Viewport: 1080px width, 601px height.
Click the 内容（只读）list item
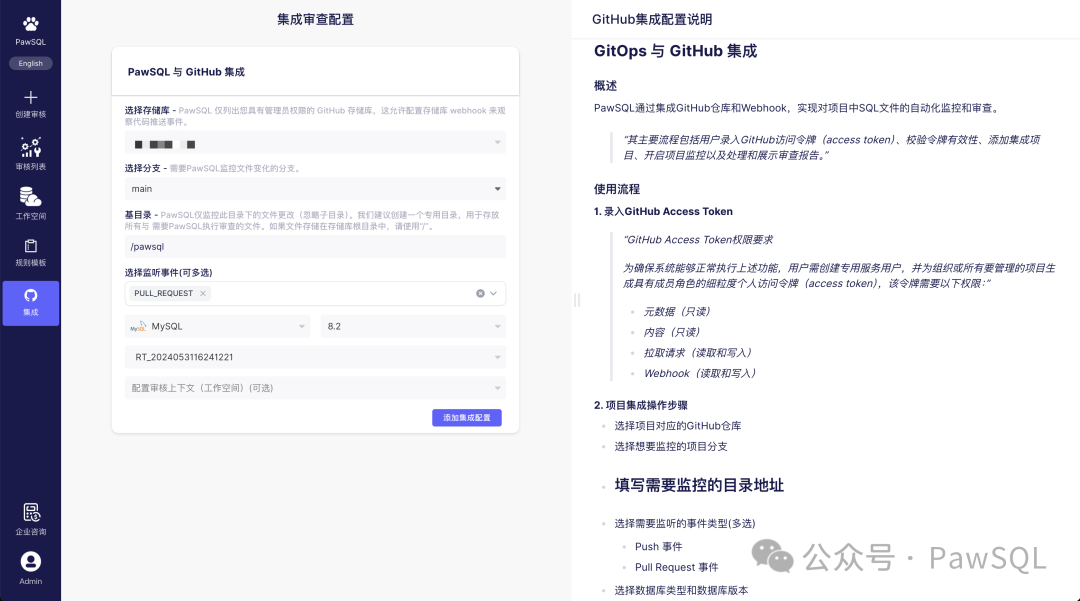click(672, 332)
